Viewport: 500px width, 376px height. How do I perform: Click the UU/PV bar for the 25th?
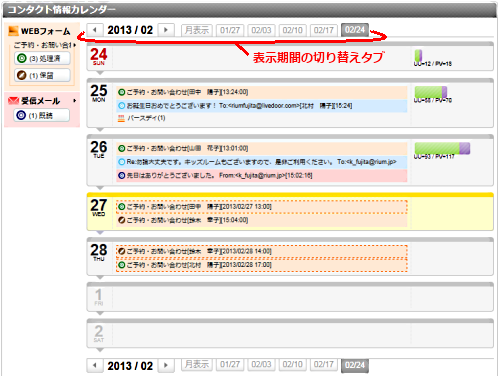[431, 92]
